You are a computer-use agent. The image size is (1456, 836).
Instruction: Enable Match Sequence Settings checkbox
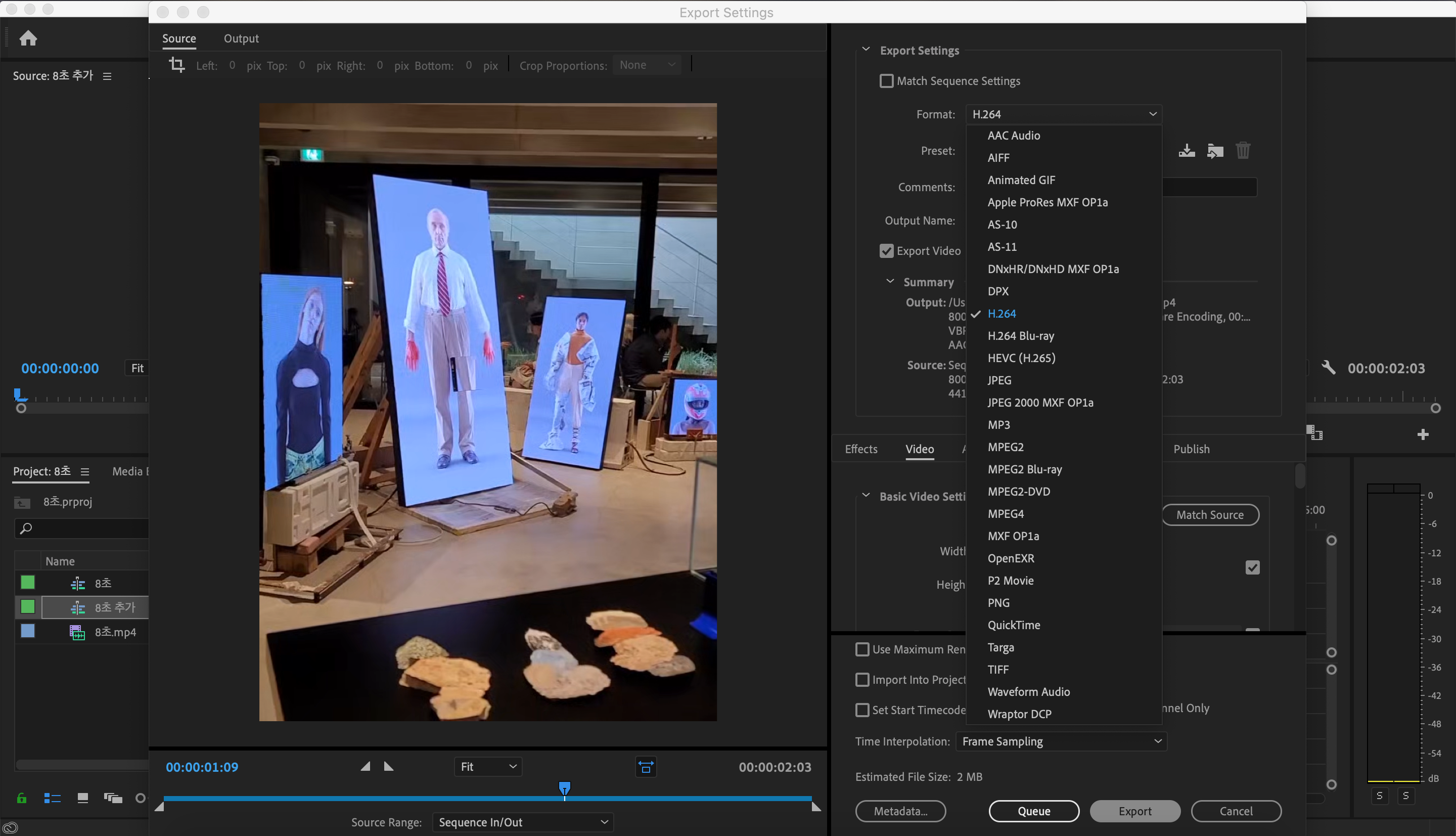click(x=886, y=81)
